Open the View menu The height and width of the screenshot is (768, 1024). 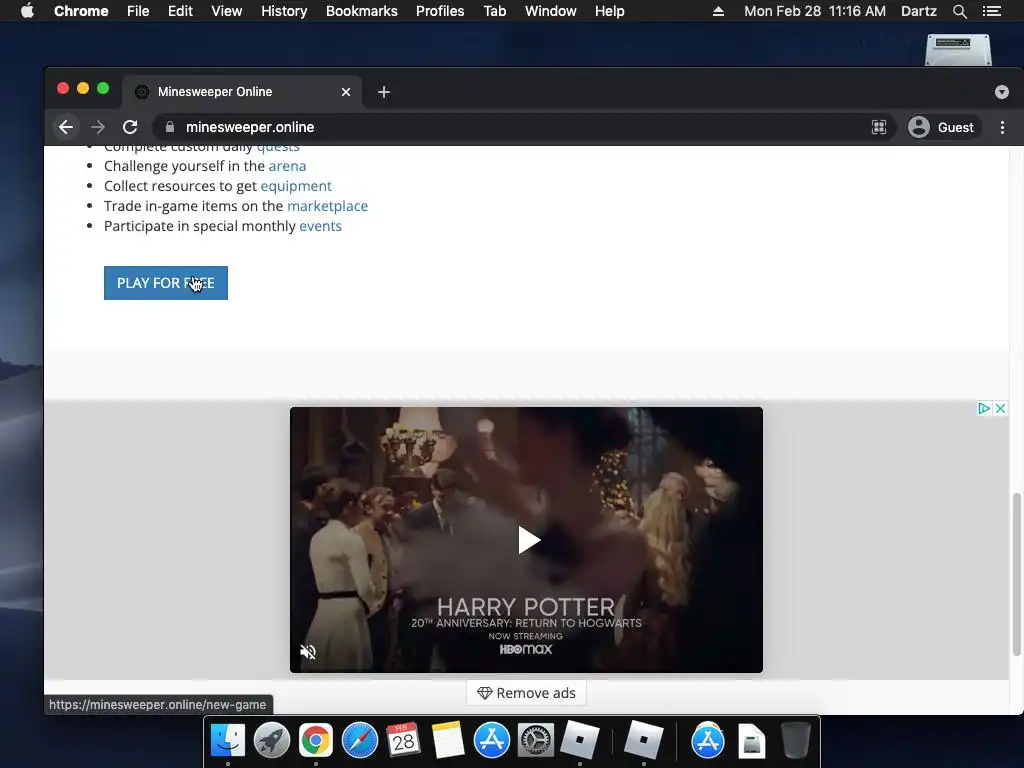(x=227, y=11)
